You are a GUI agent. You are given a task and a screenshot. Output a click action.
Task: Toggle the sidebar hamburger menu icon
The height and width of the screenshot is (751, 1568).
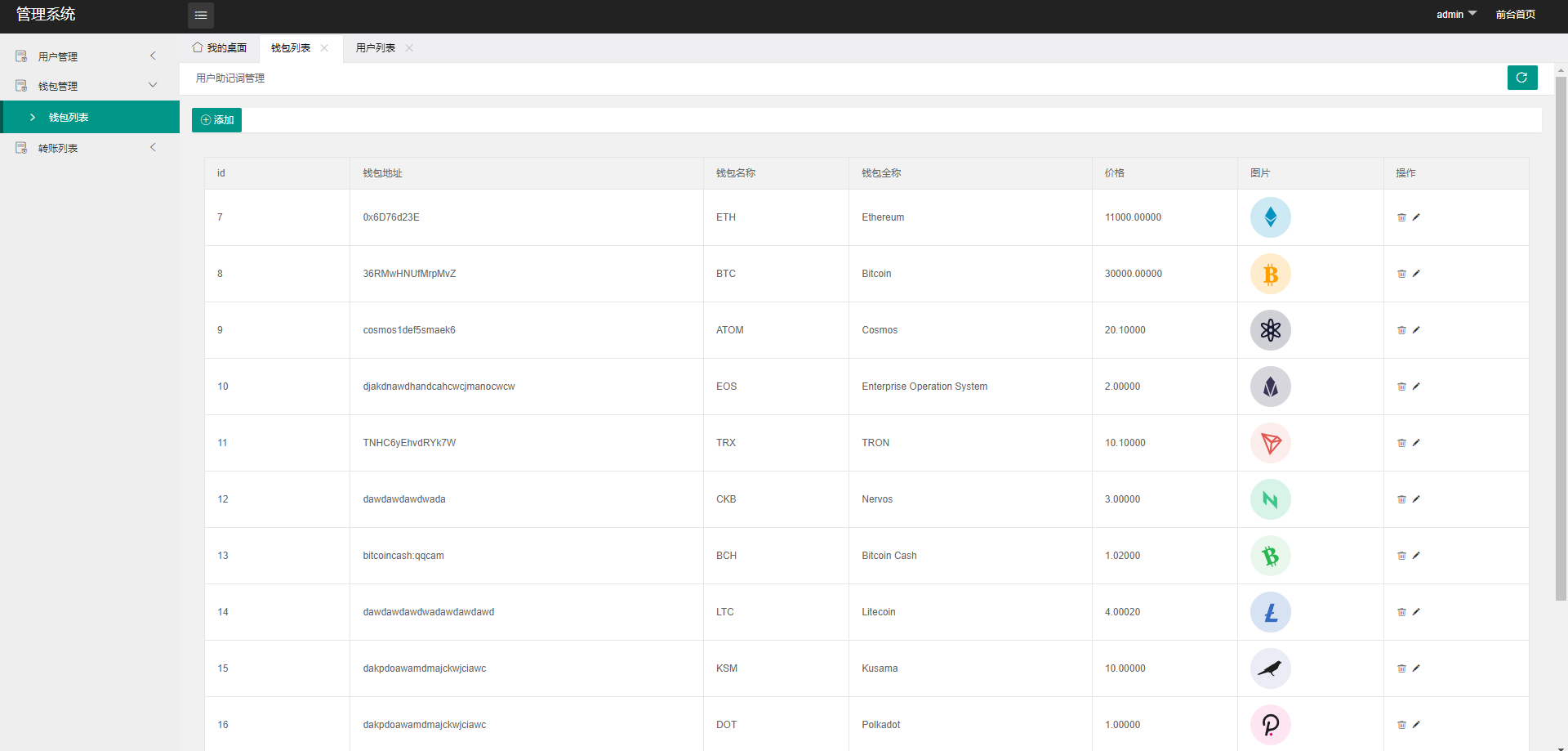201,15
